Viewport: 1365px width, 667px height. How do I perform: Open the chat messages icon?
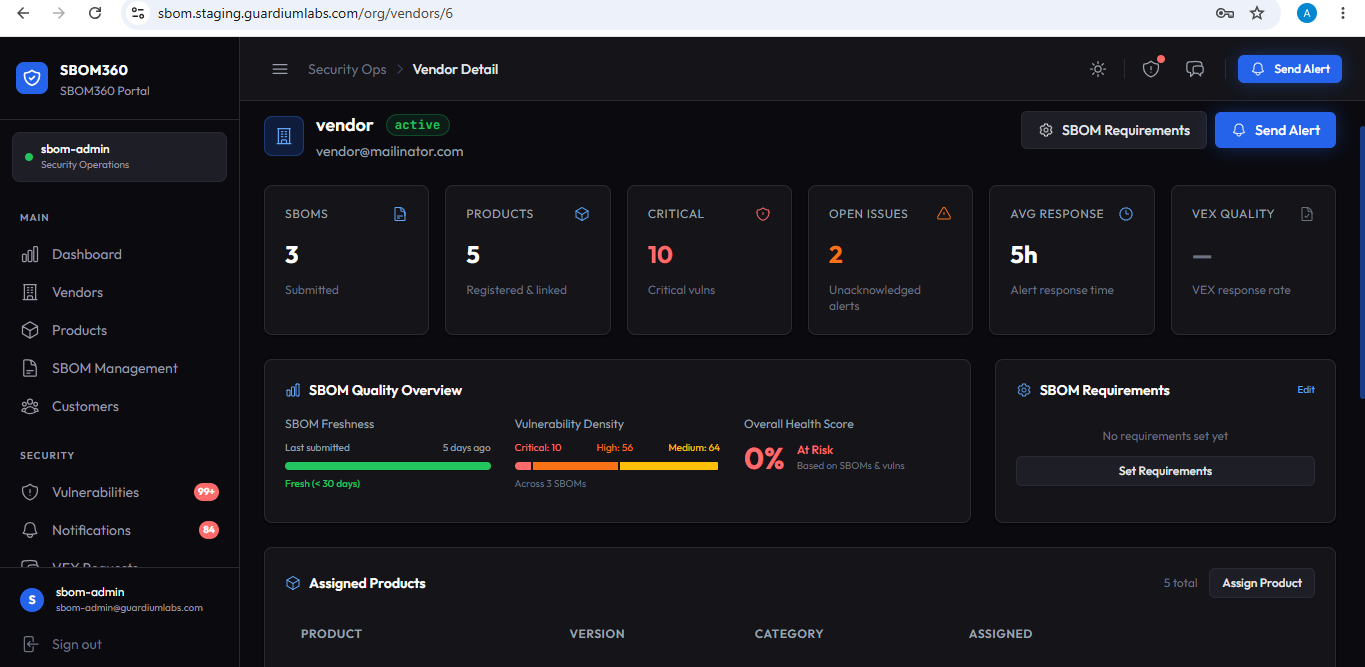[1195, 69]
